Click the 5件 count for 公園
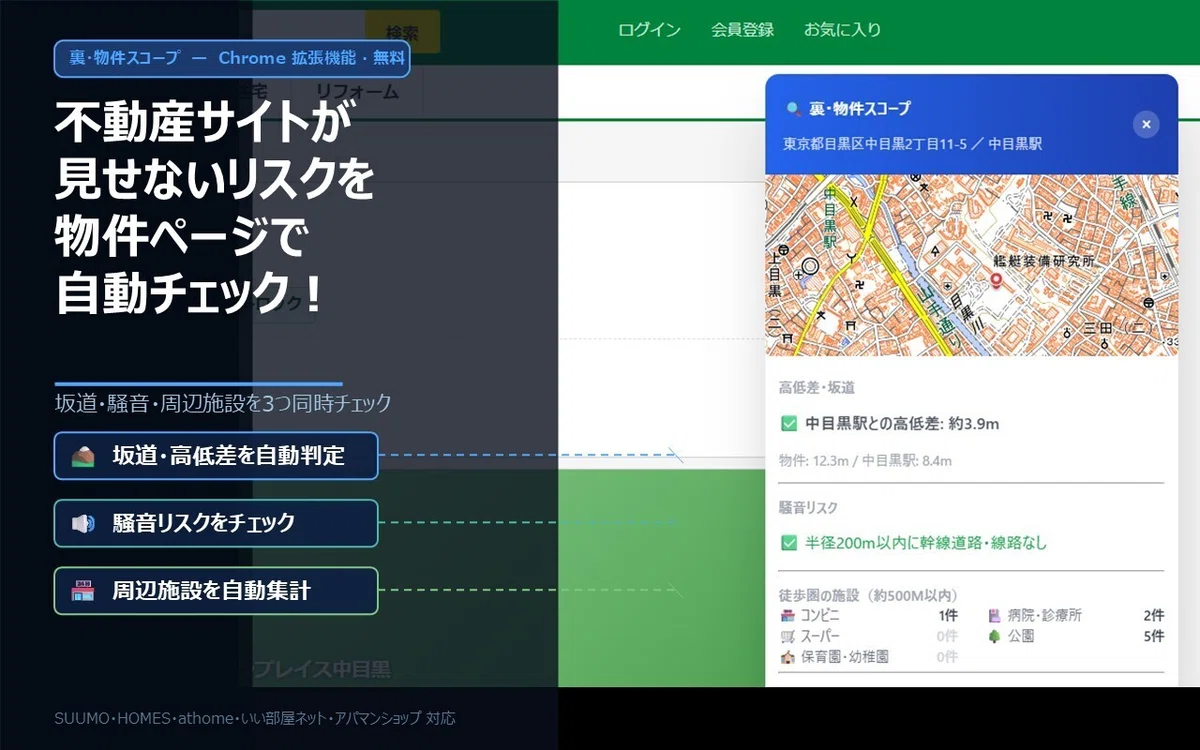 1154,636
